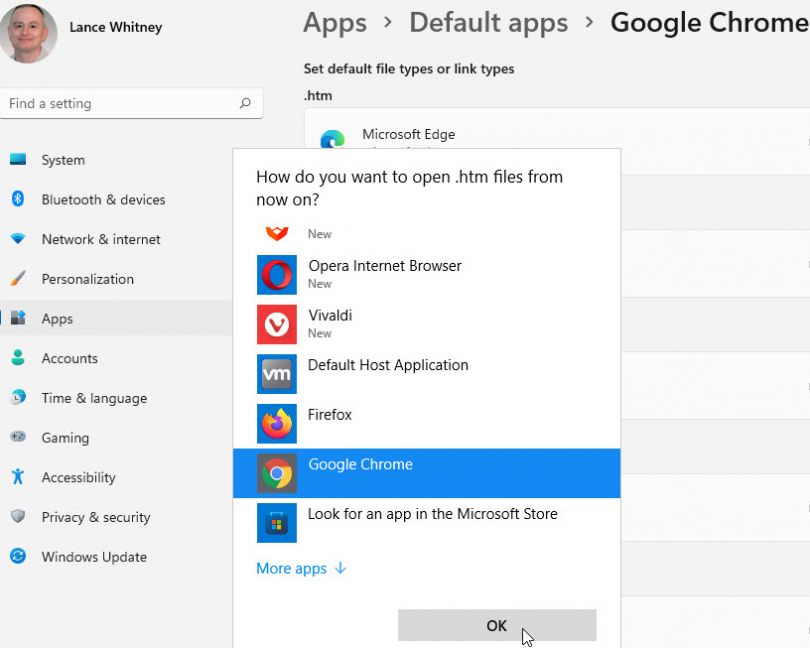Open Apps from the sidebar
The image size is (810, 648).
click(57, 318)
